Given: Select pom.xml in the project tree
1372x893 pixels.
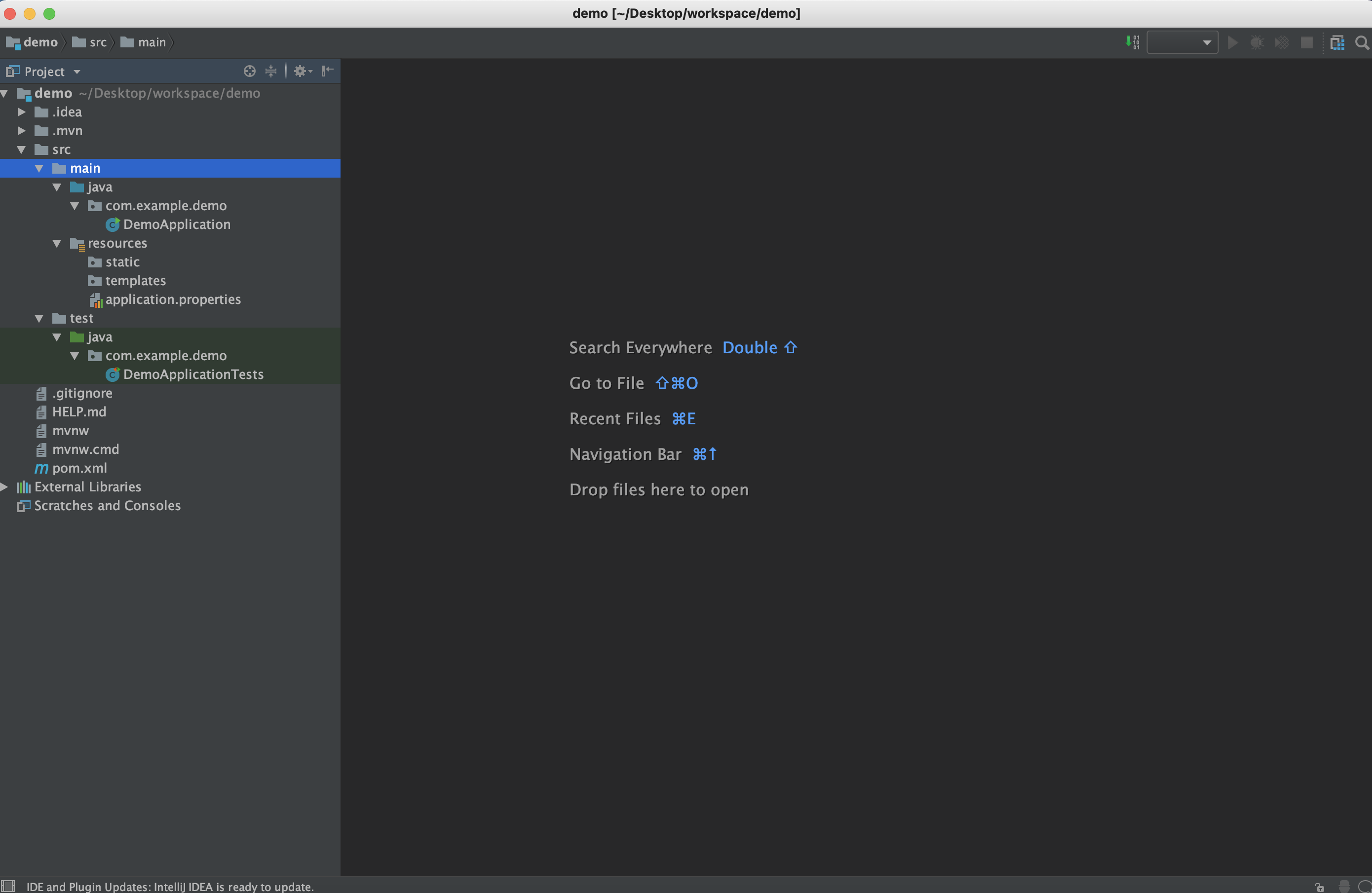Looking at the screenshot, I should (x=79, y=468).
